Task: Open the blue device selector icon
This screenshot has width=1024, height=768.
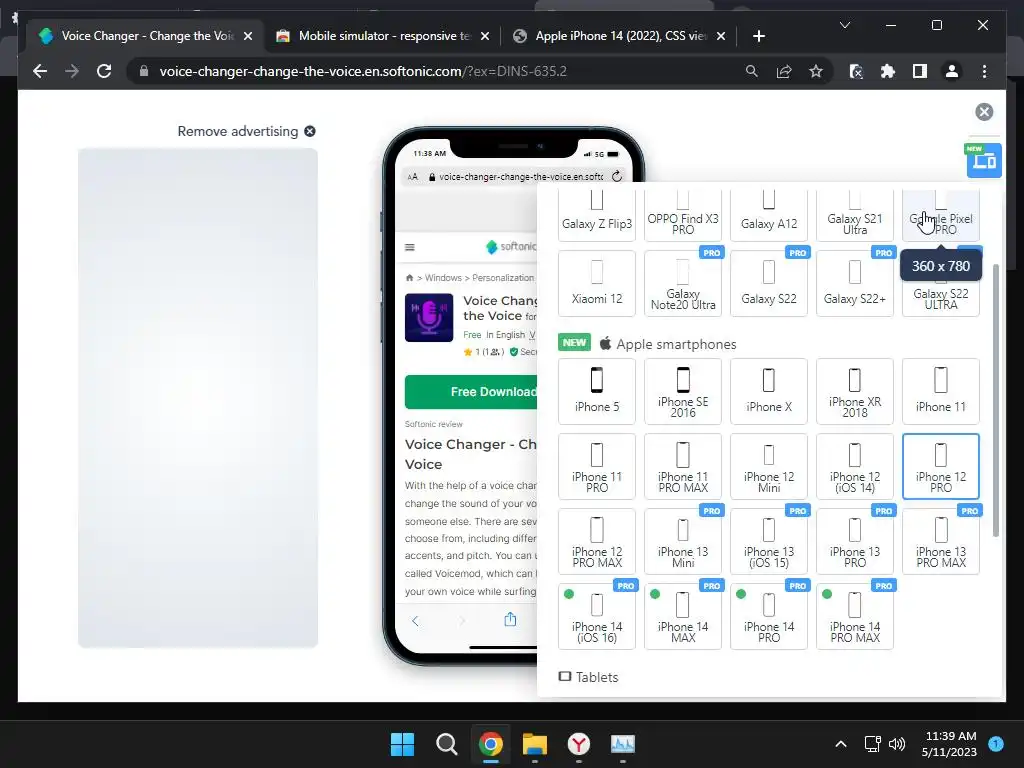Action: pyautogui.click(x=984, y=160)
